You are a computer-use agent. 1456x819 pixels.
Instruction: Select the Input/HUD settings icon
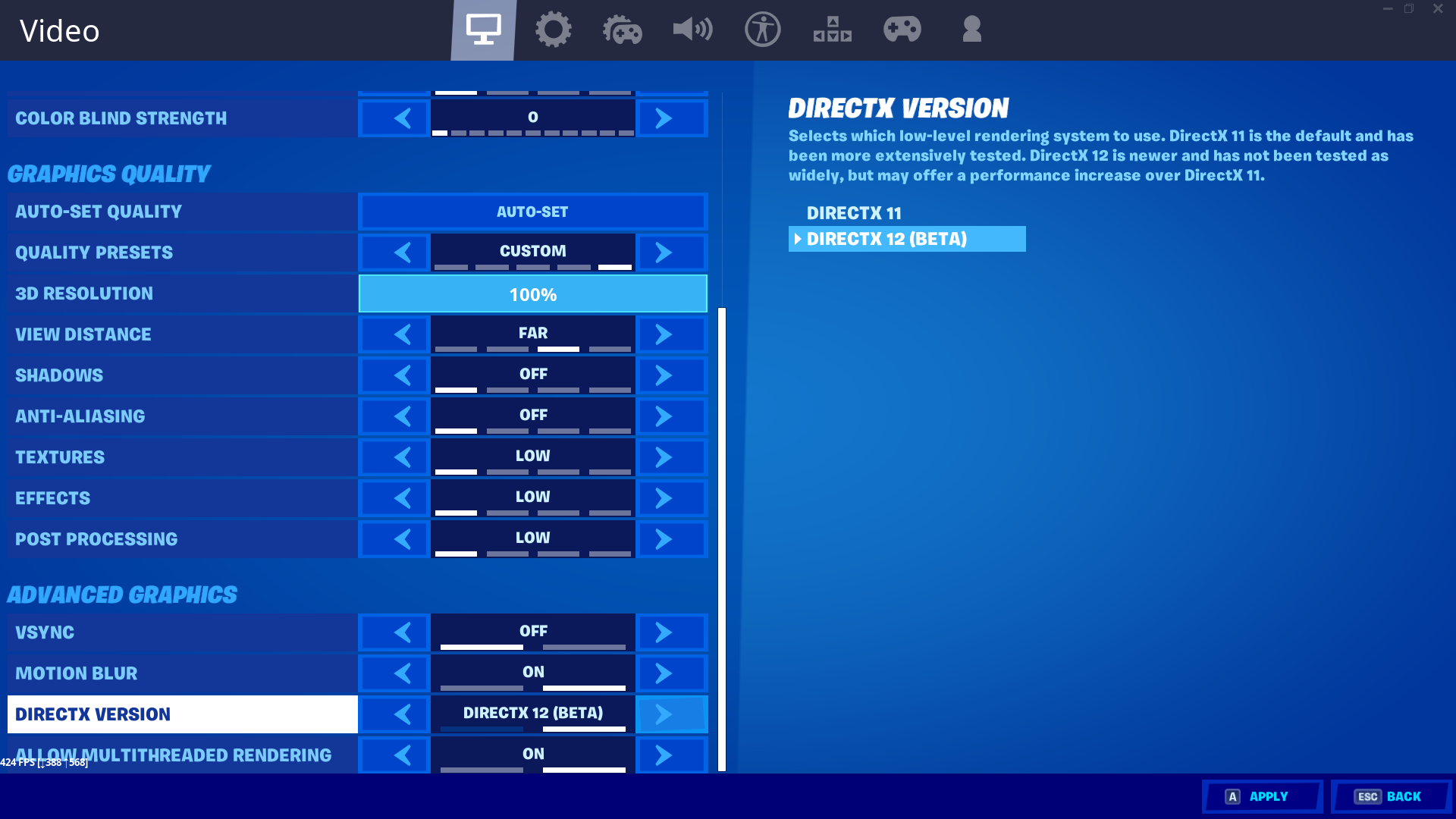(832, 29)
